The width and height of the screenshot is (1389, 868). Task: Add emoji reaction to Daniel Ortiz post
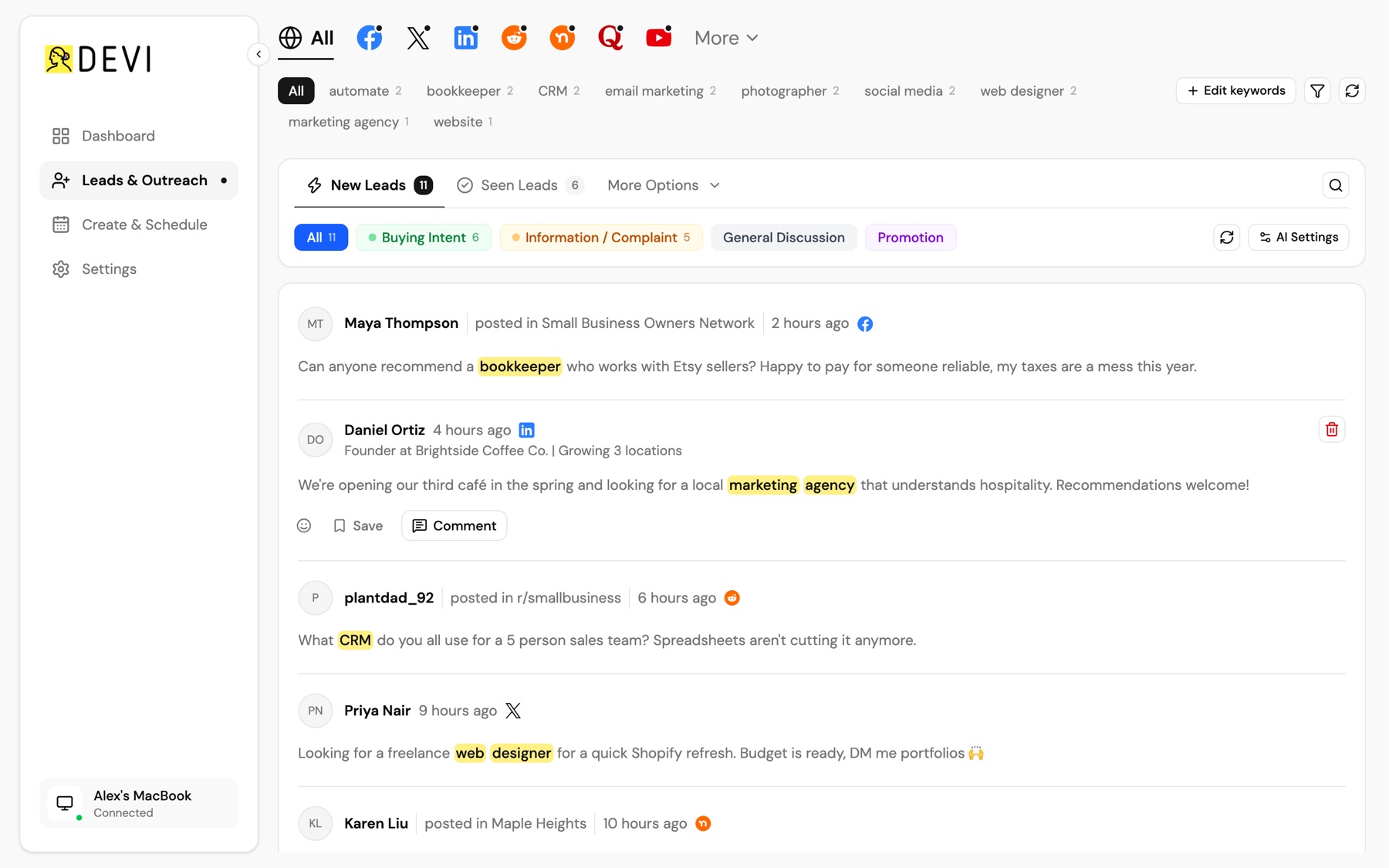(x=304, y=525)
